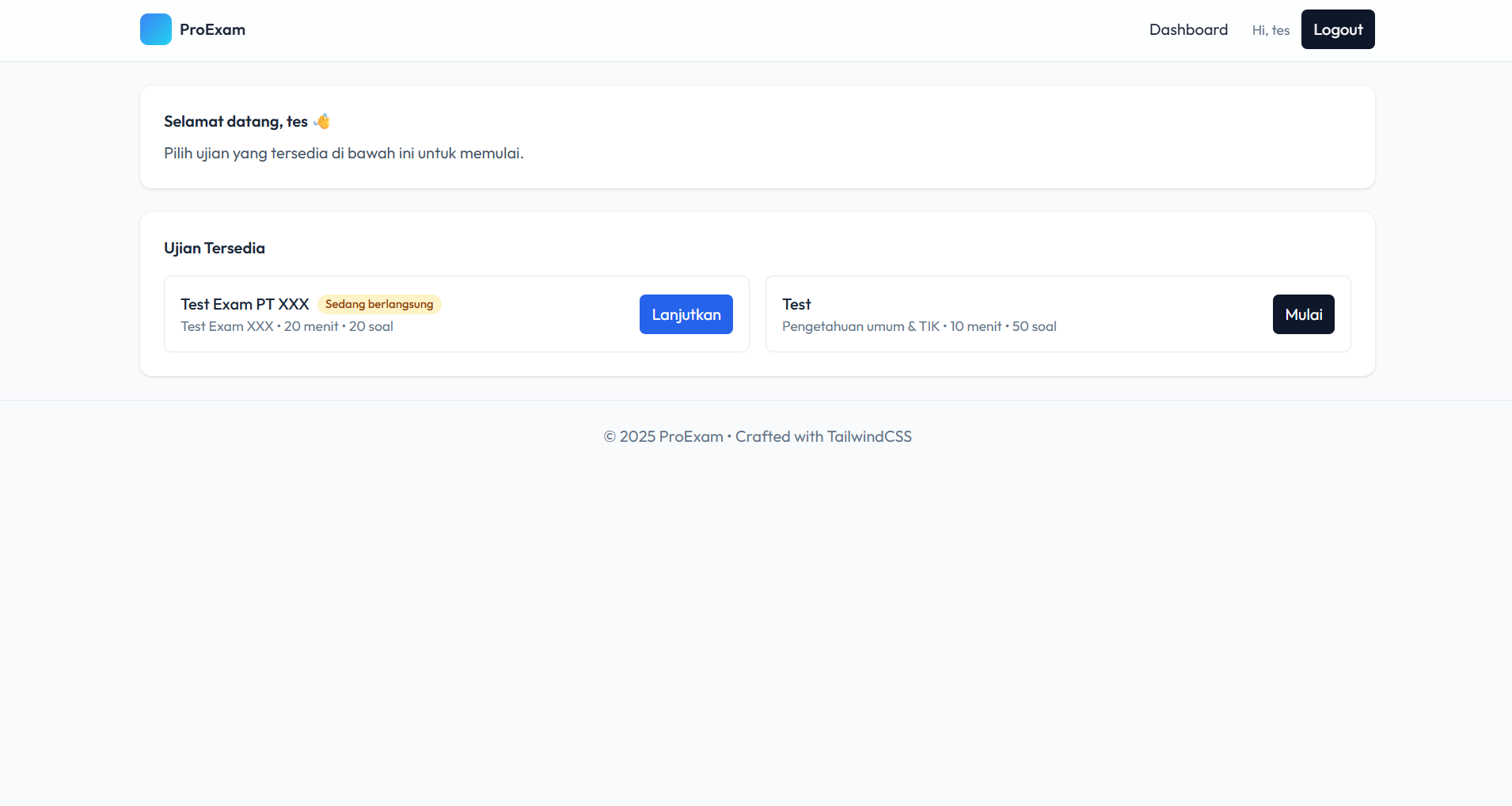
Task: Click the "Selamat datang, tes" heading
Action: pos(236,121)
